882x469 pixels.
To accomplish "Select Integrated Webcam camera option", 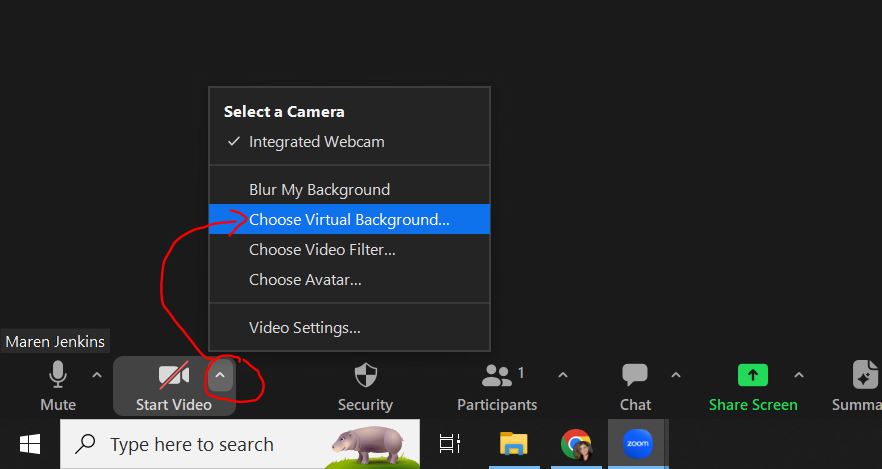I will pyautogui.click(x=349, y=142).
